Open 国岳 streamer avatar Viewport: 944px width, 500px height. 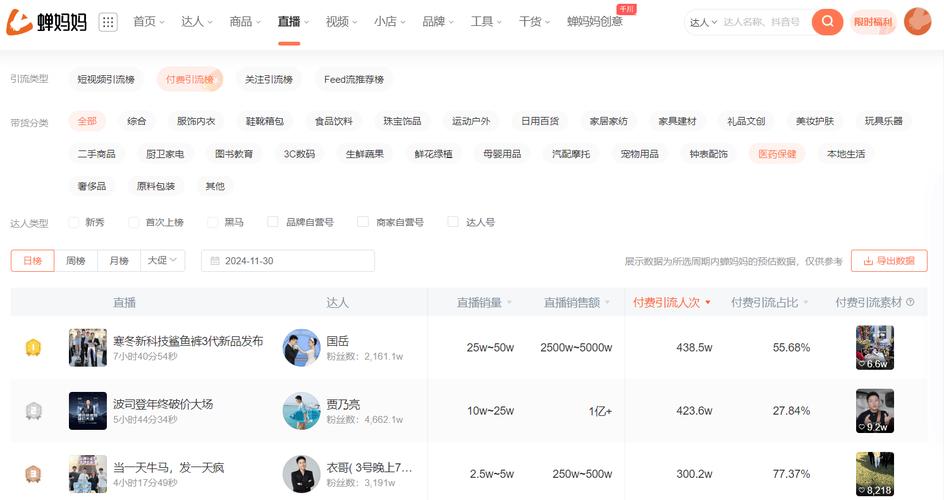[x=301, y=347]
